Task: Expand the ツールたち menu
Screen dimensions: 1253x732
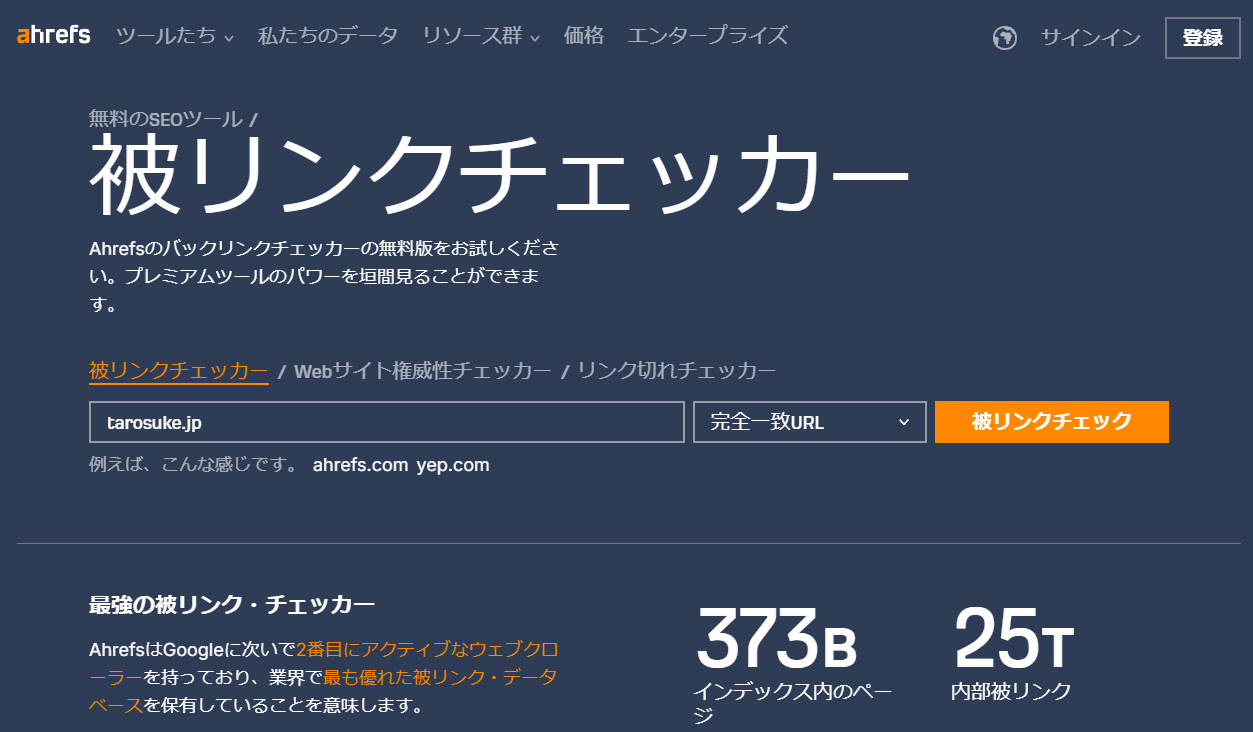Action: coord(175,37)
